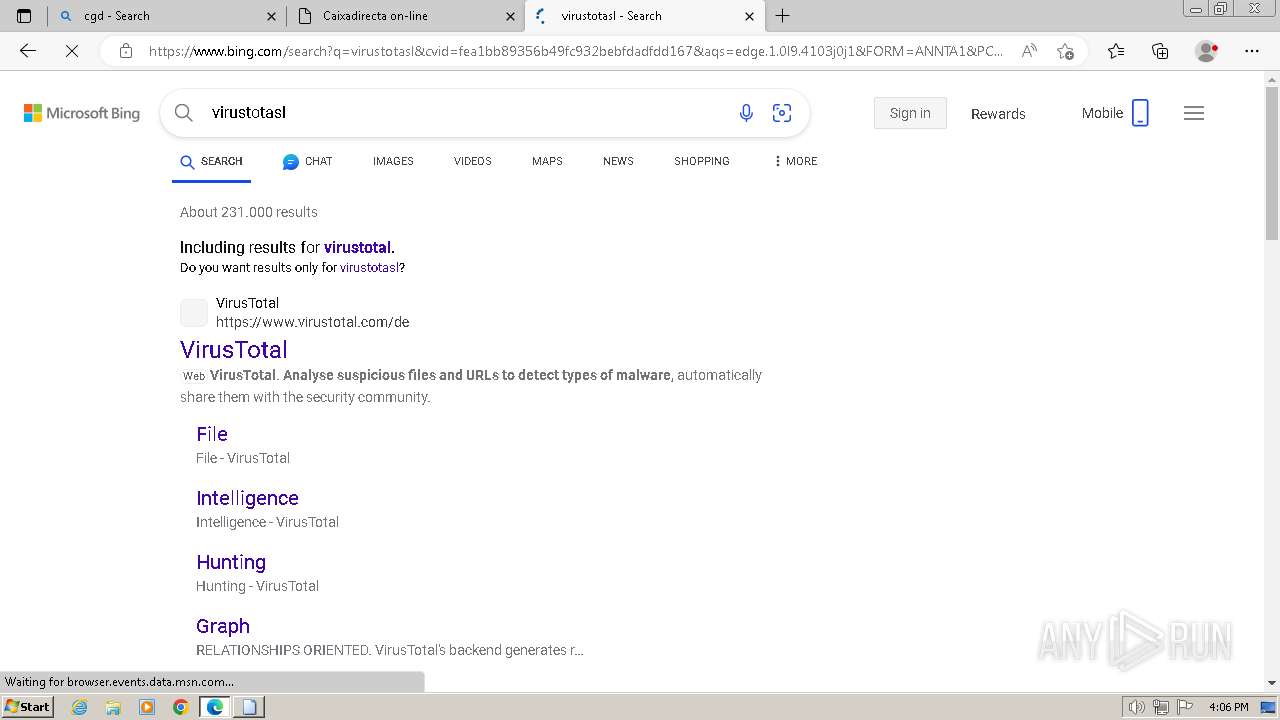Switch to IMAGES results
The image size is (1280, 720).
(393, 161)
